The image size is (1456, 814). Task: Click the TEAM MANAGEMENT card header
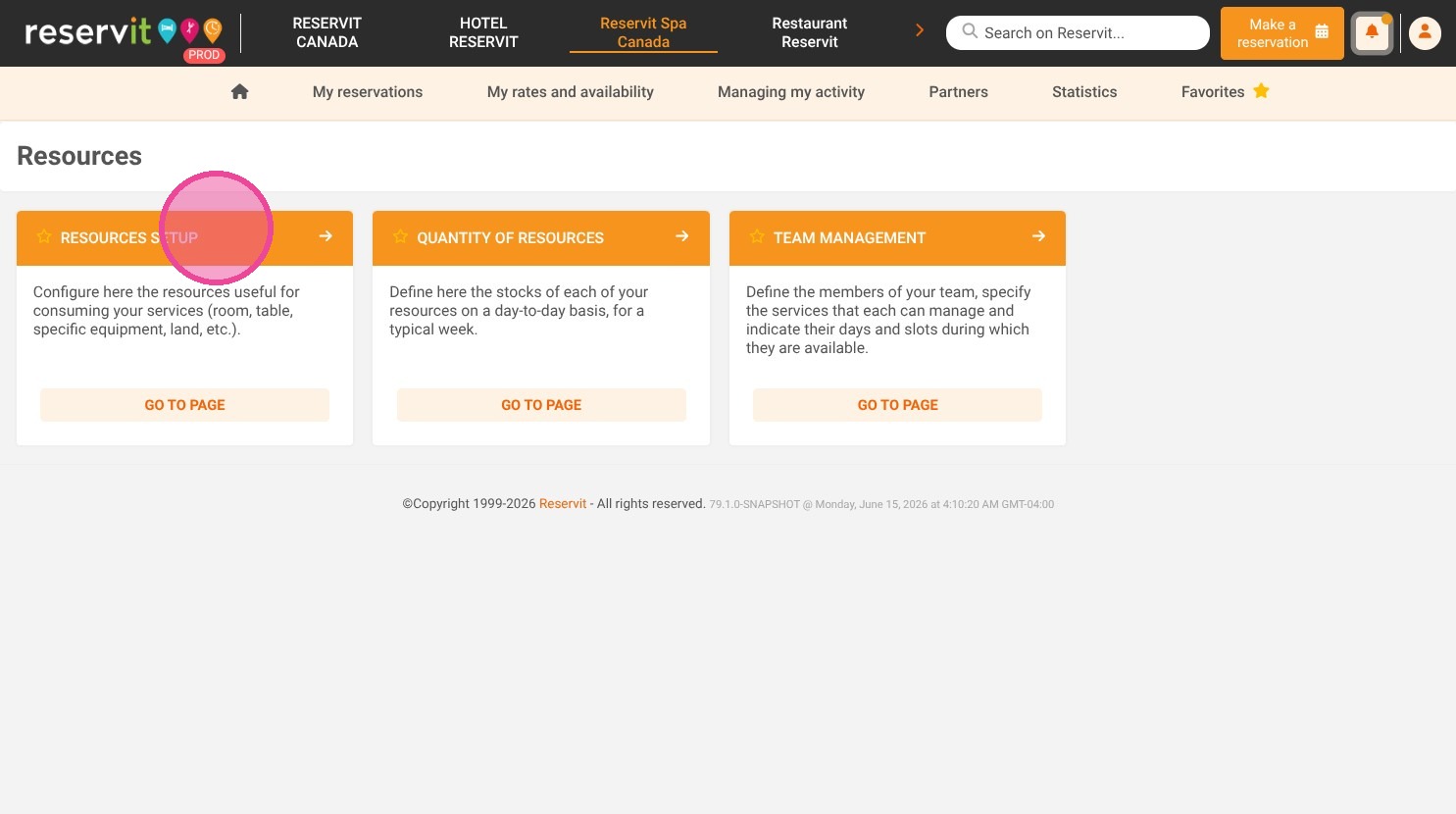[897, 238]
